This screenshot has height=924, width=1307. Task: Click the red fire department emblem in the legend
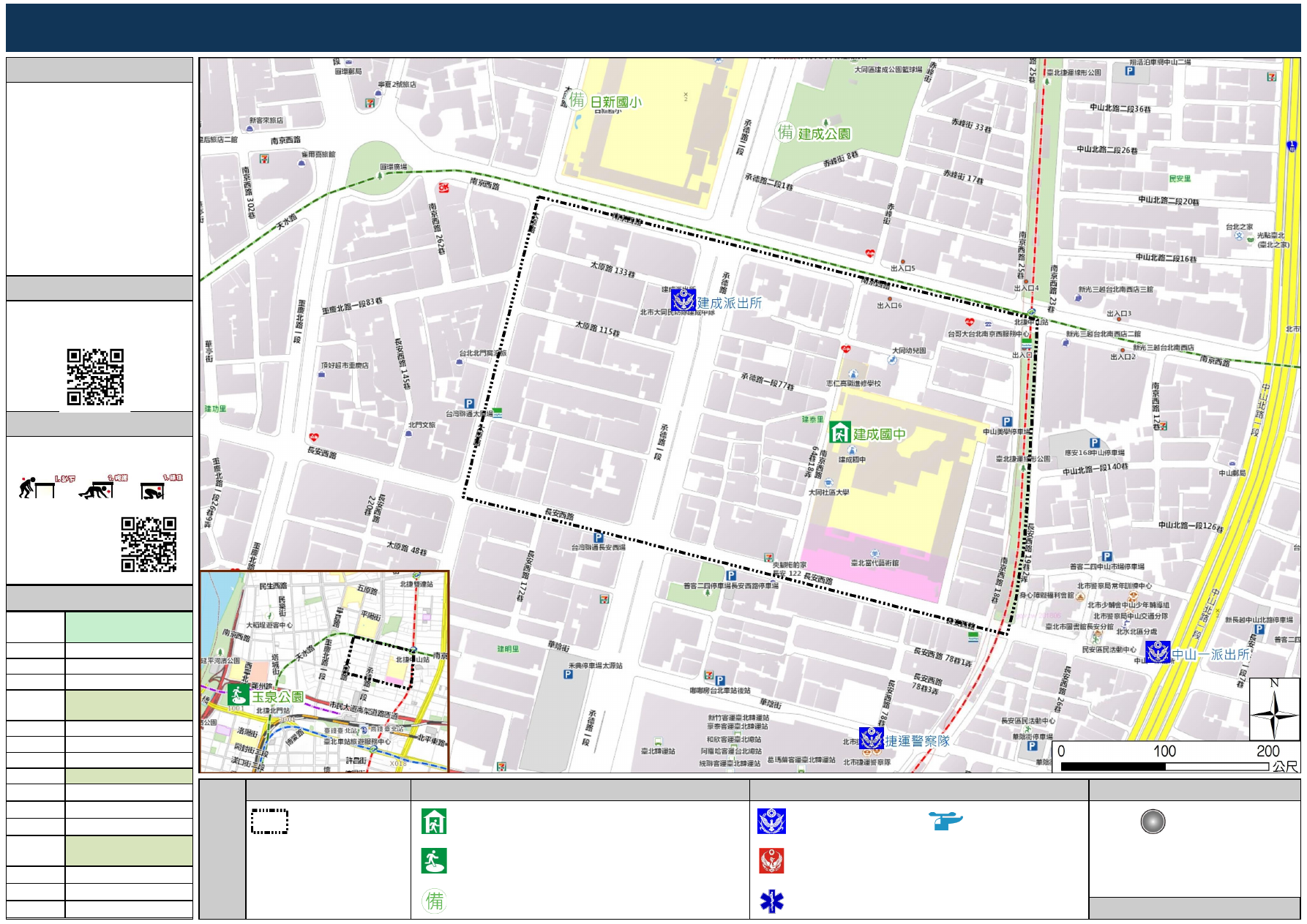tap(771, 861)
